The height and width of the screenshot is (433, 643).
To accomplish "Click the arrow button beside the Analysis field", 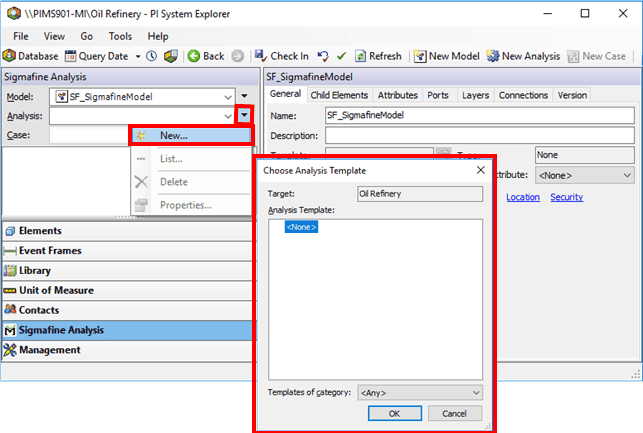I will (x=244, y=116).
